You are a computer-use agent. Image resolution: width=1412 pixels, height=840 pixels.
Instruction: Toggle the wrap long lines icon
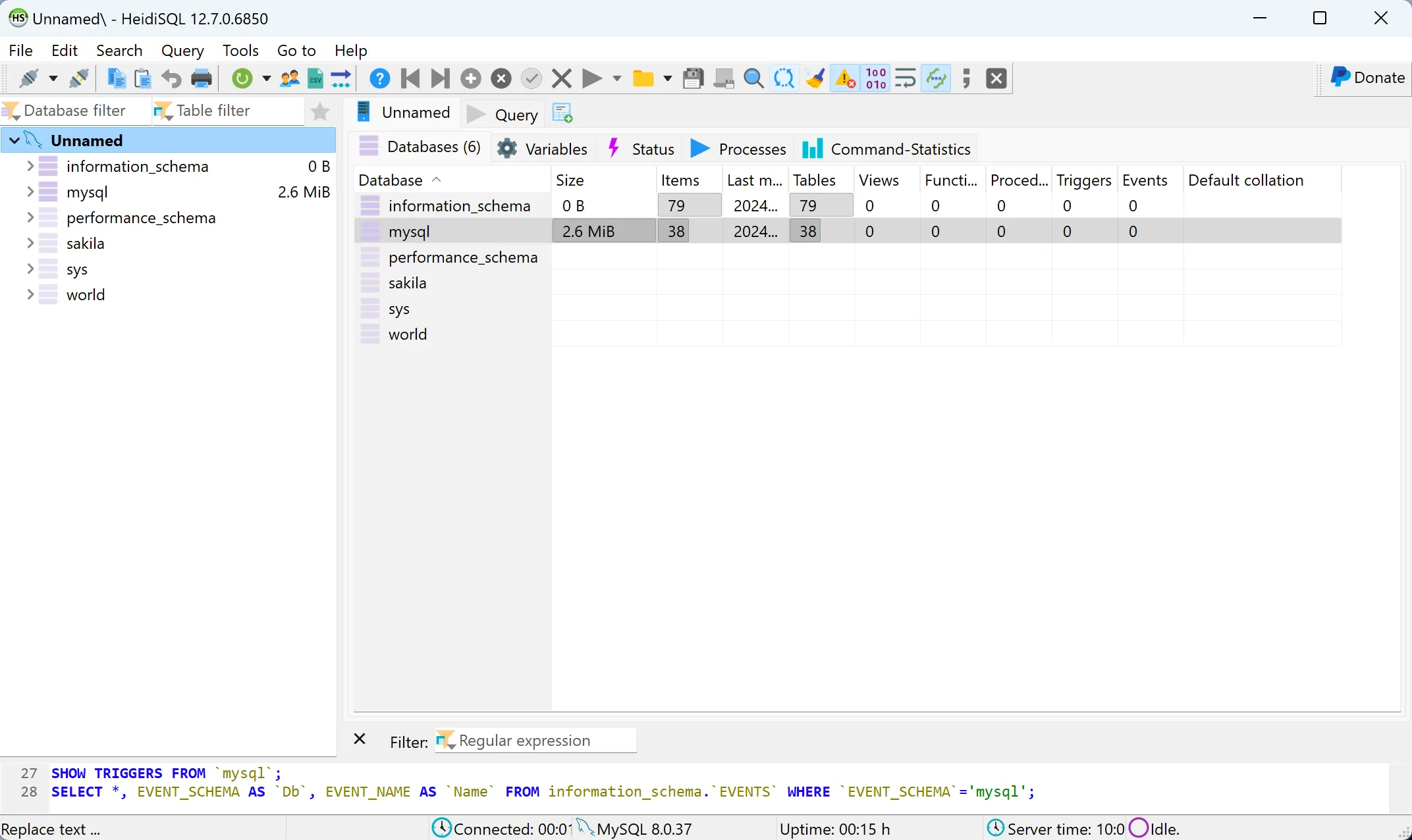point(906,78)
